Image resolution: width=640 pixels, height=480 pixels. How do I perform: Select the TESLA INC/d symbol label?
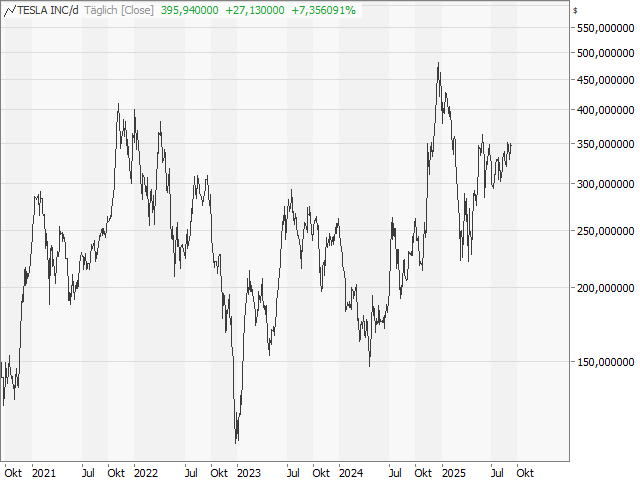pyautogui.click(x=48, y=11)
